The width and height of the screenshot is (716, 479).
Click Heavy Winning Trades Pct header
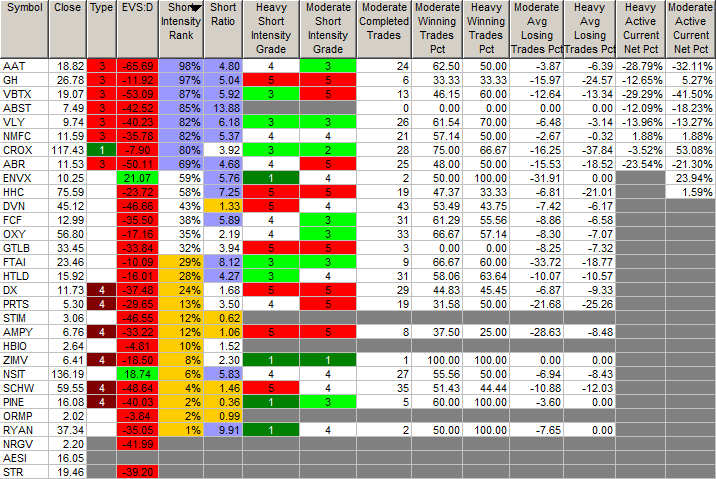[486, 29]
